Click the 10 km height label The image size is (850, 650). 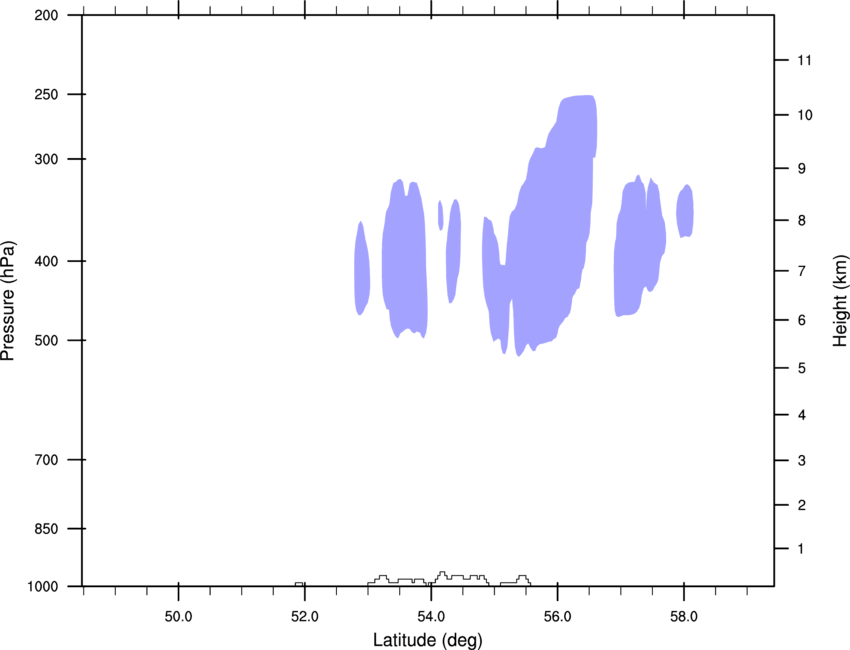[805, 115]
